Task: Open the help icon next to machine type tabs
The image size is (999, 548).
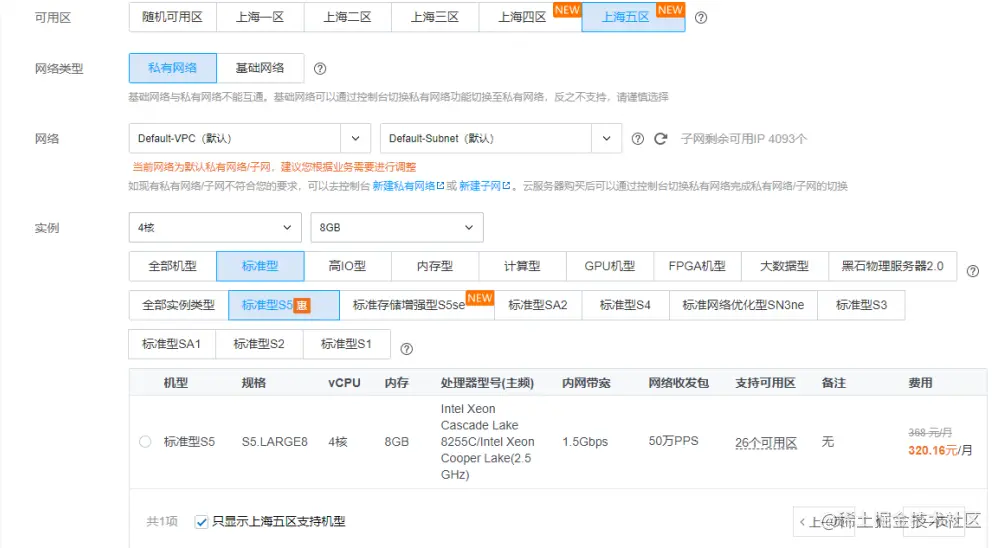Action: 972,271
